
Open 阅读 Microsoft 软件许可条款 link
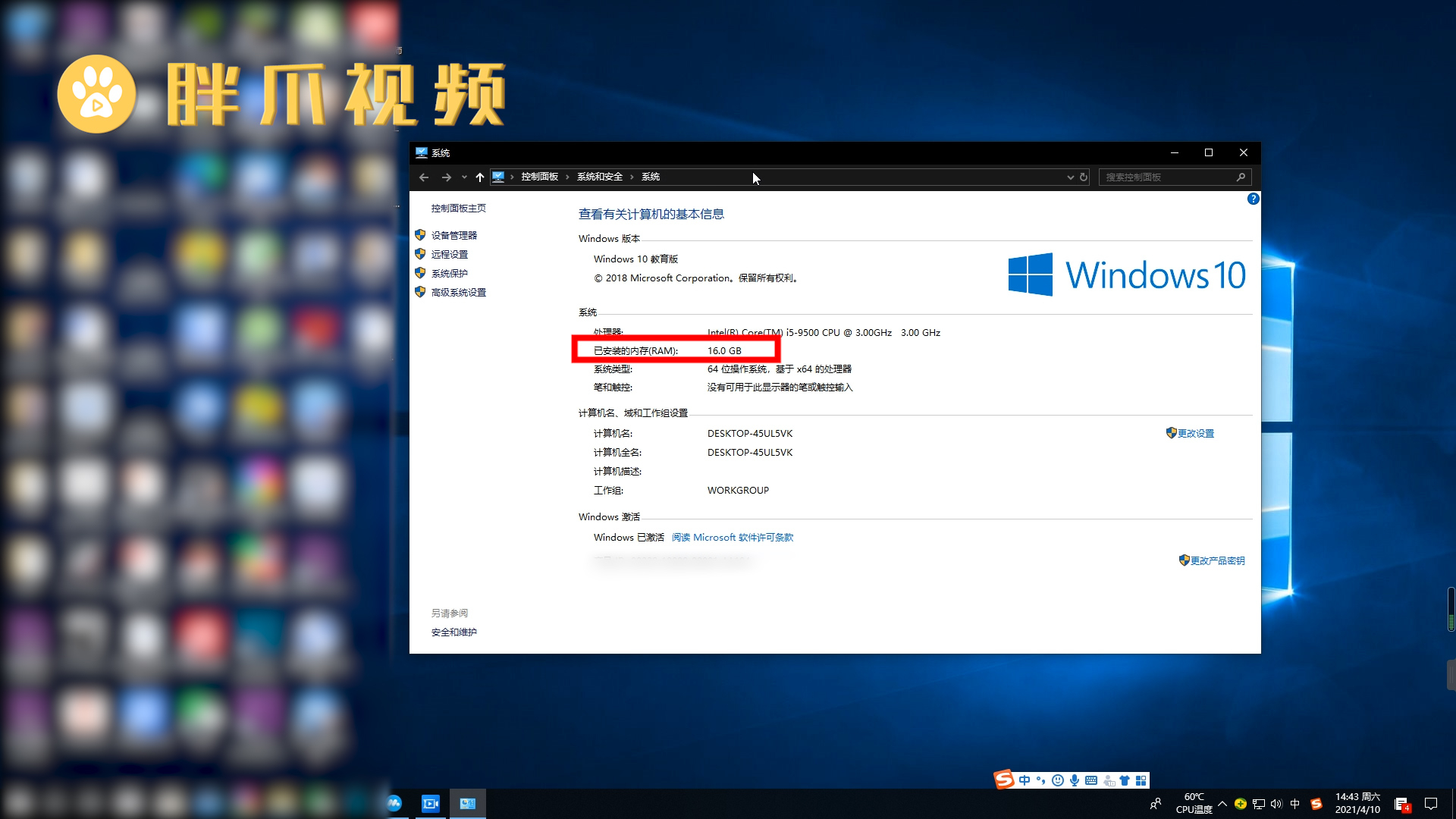click(x=733, y=538)
